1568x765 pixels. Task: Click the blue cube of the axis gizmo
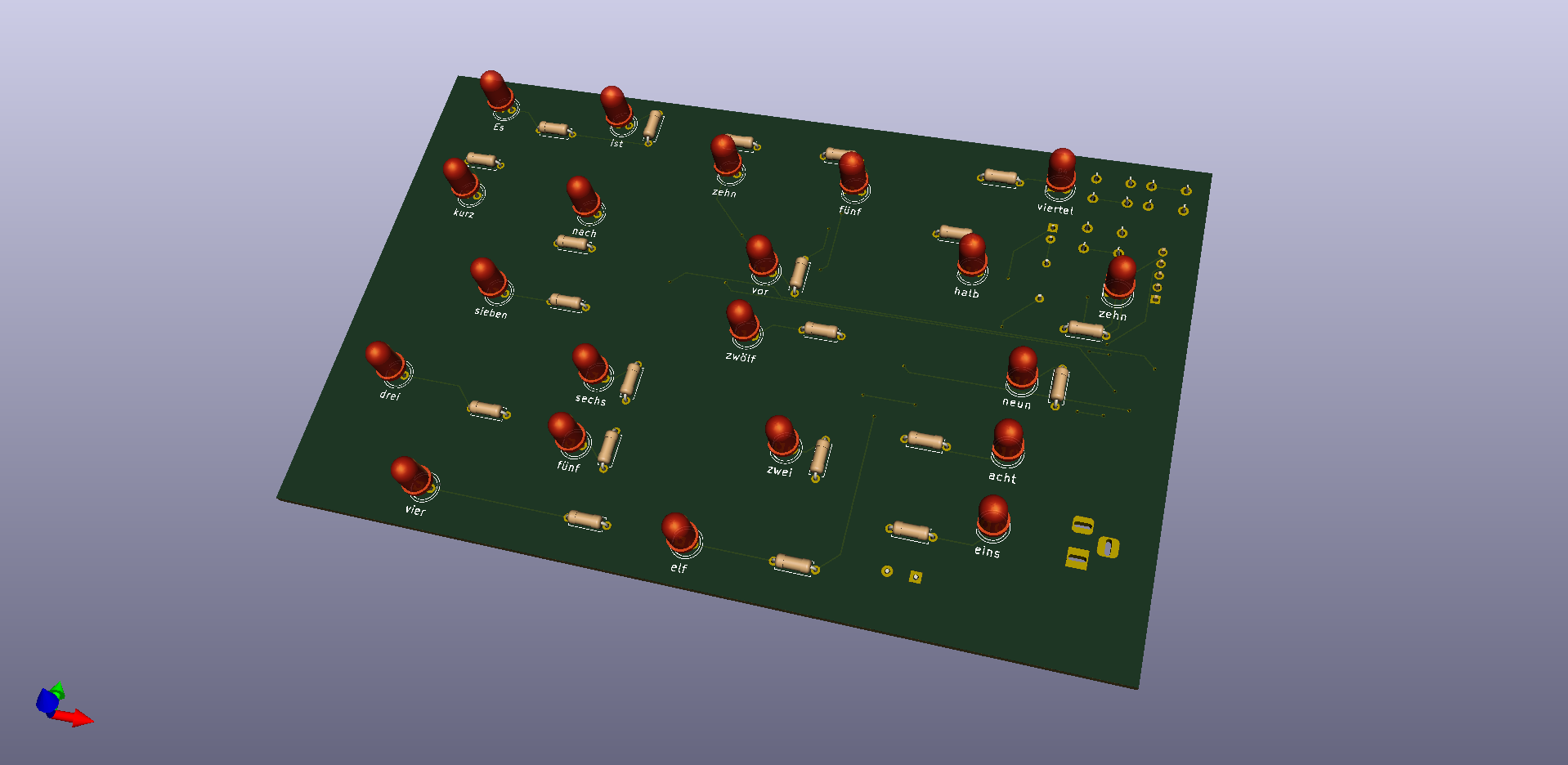(x=47, y=701)
